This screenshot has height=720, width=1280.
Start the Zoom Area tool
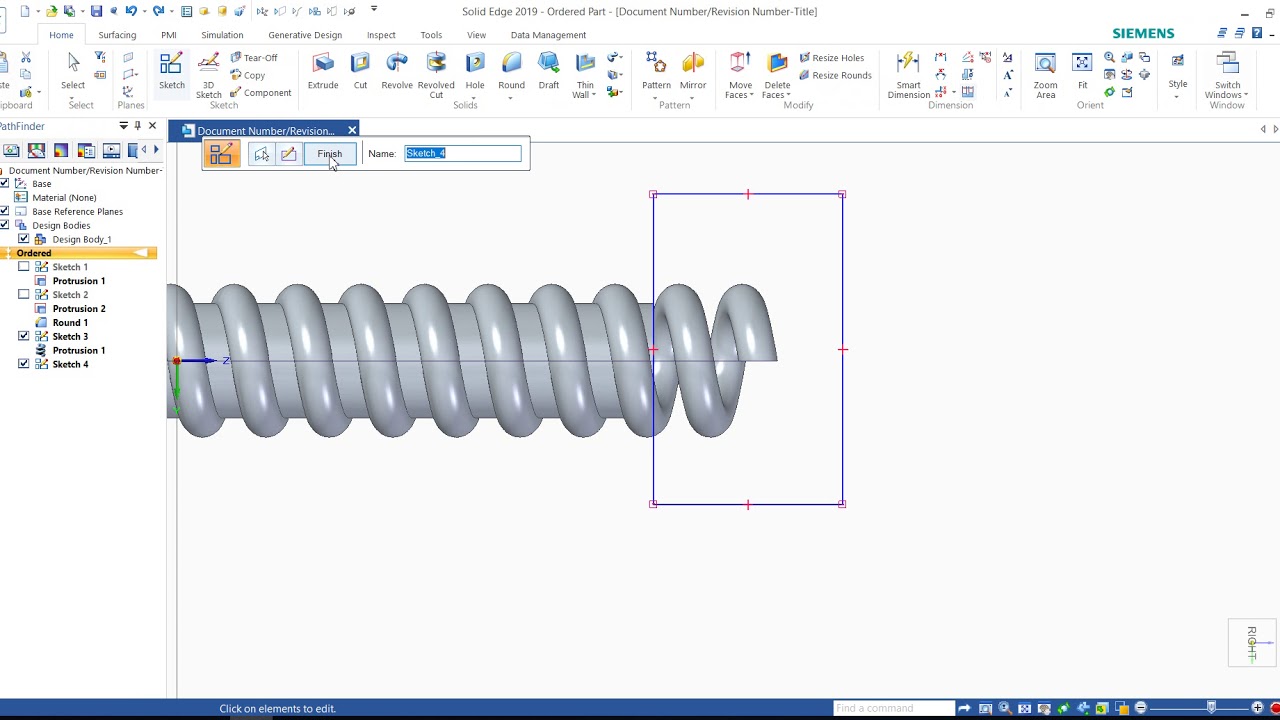click(x=1045, y=75)
